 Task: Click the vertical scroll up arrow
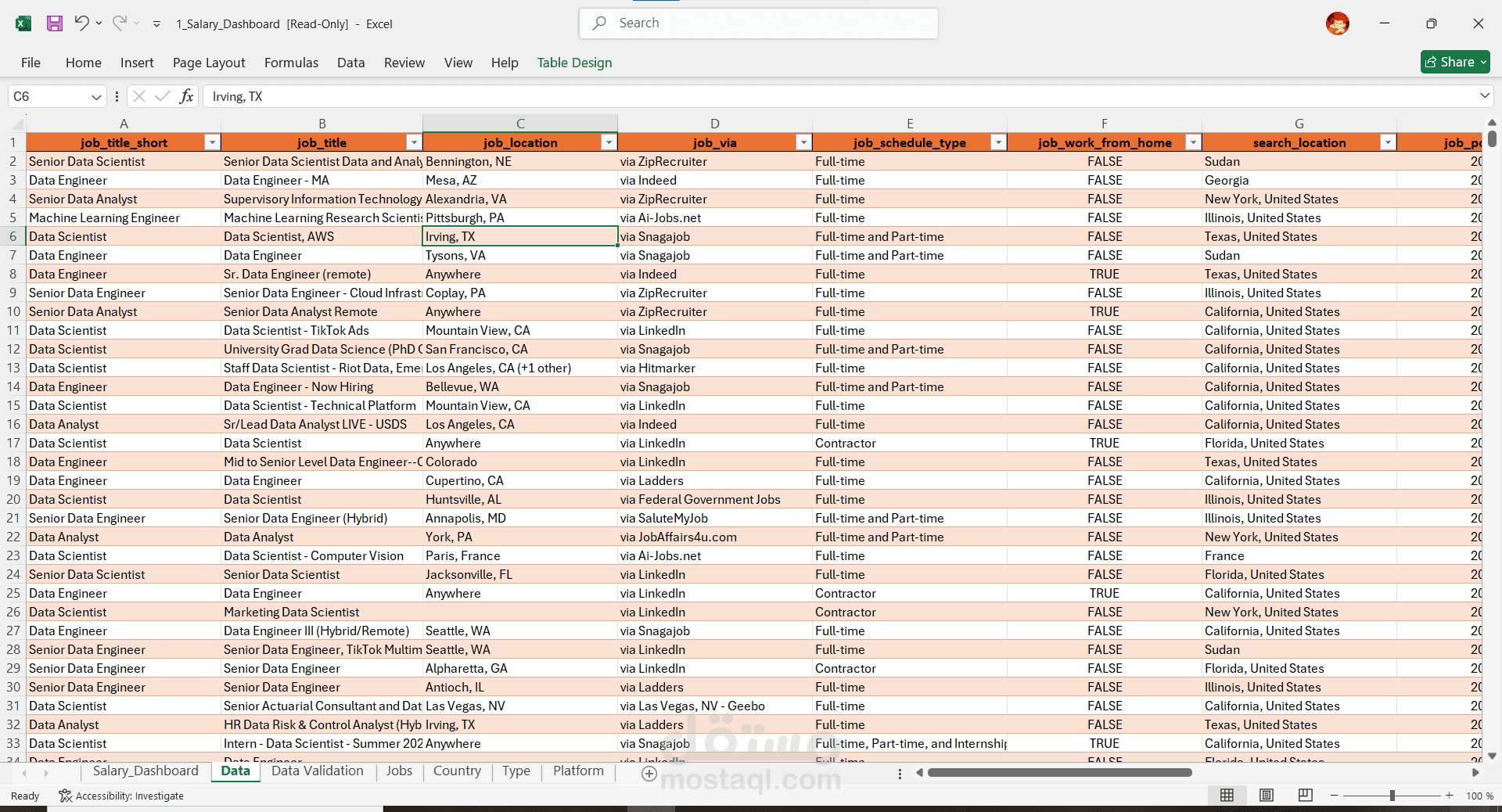point(1492,123)
